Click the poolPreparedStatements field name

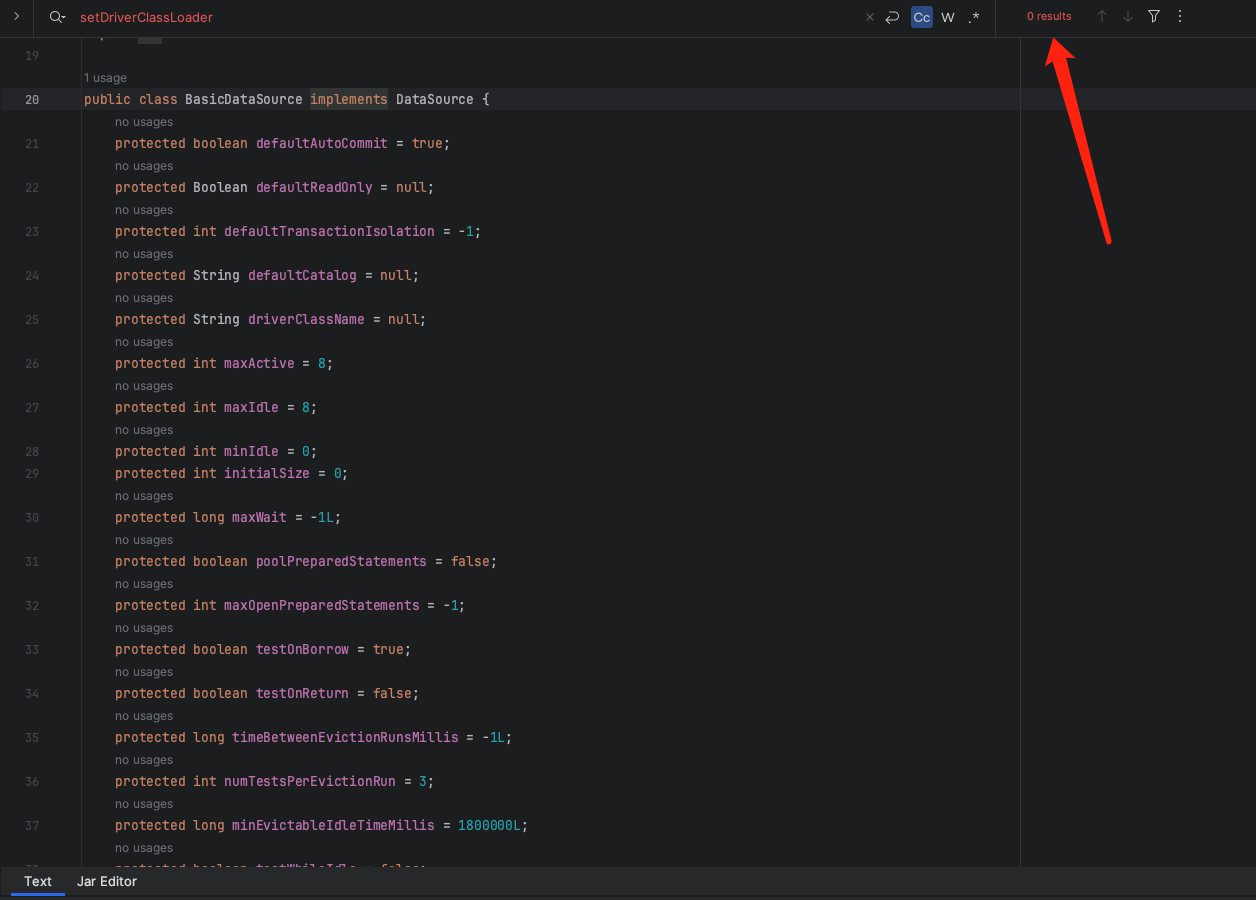click(341, 561)
